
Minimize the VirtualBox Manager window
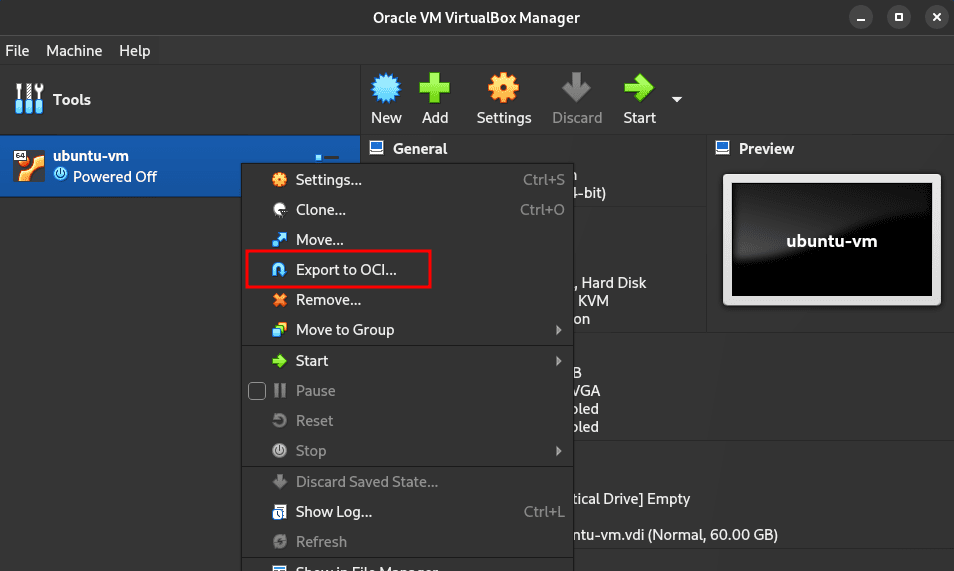pos(860,17)
